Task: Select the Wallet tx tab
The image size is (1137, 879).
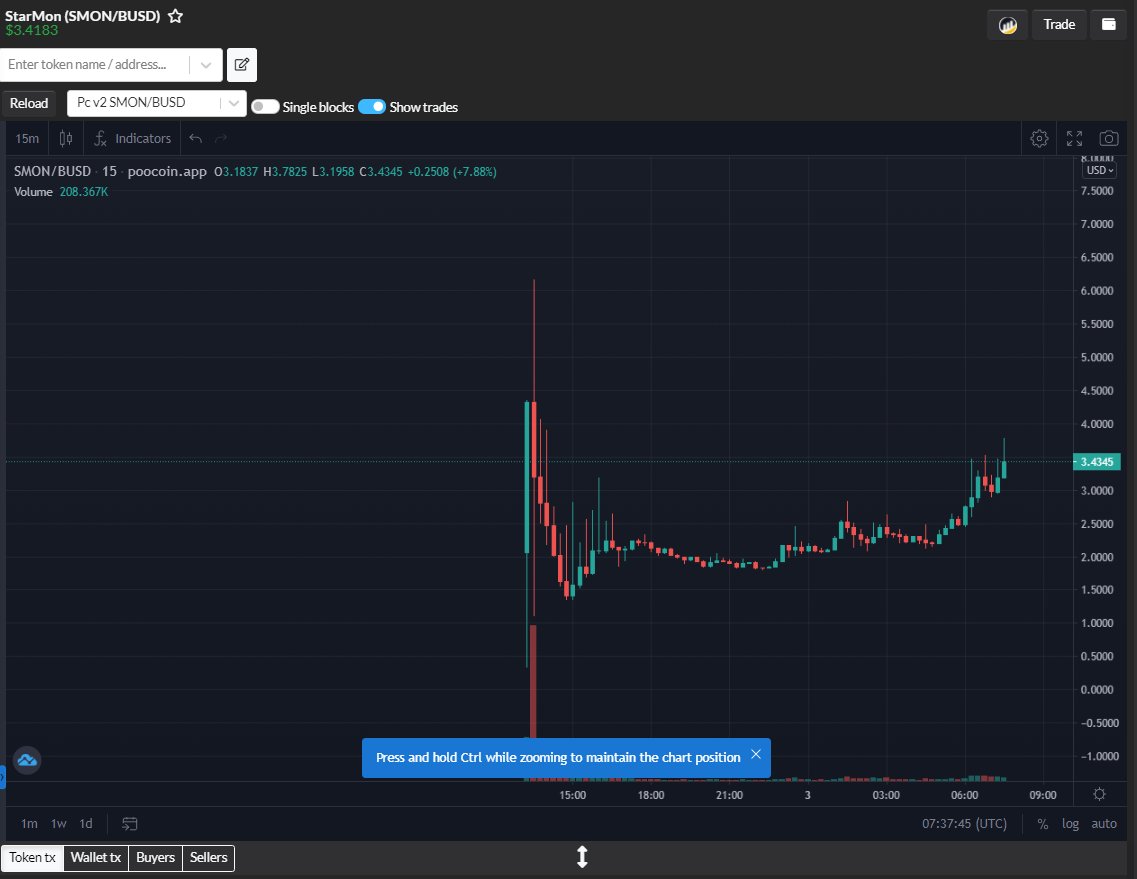Action: (x=95, y=858)
